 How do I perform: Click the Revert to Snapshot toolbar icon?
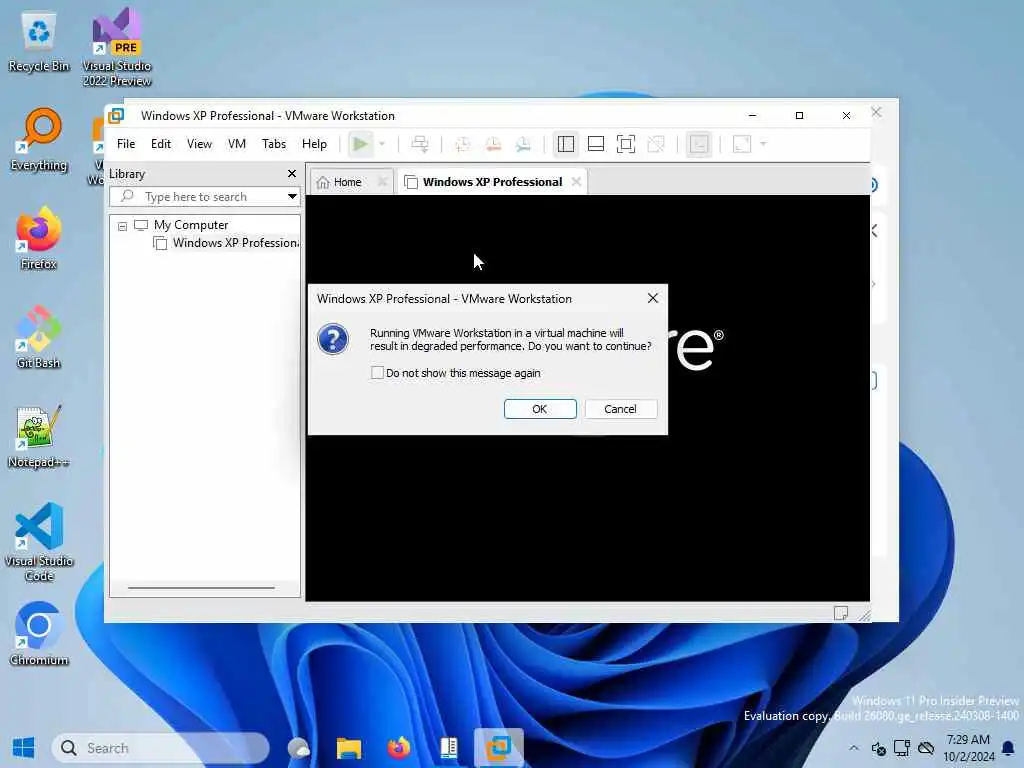click(x=493, y=144)
